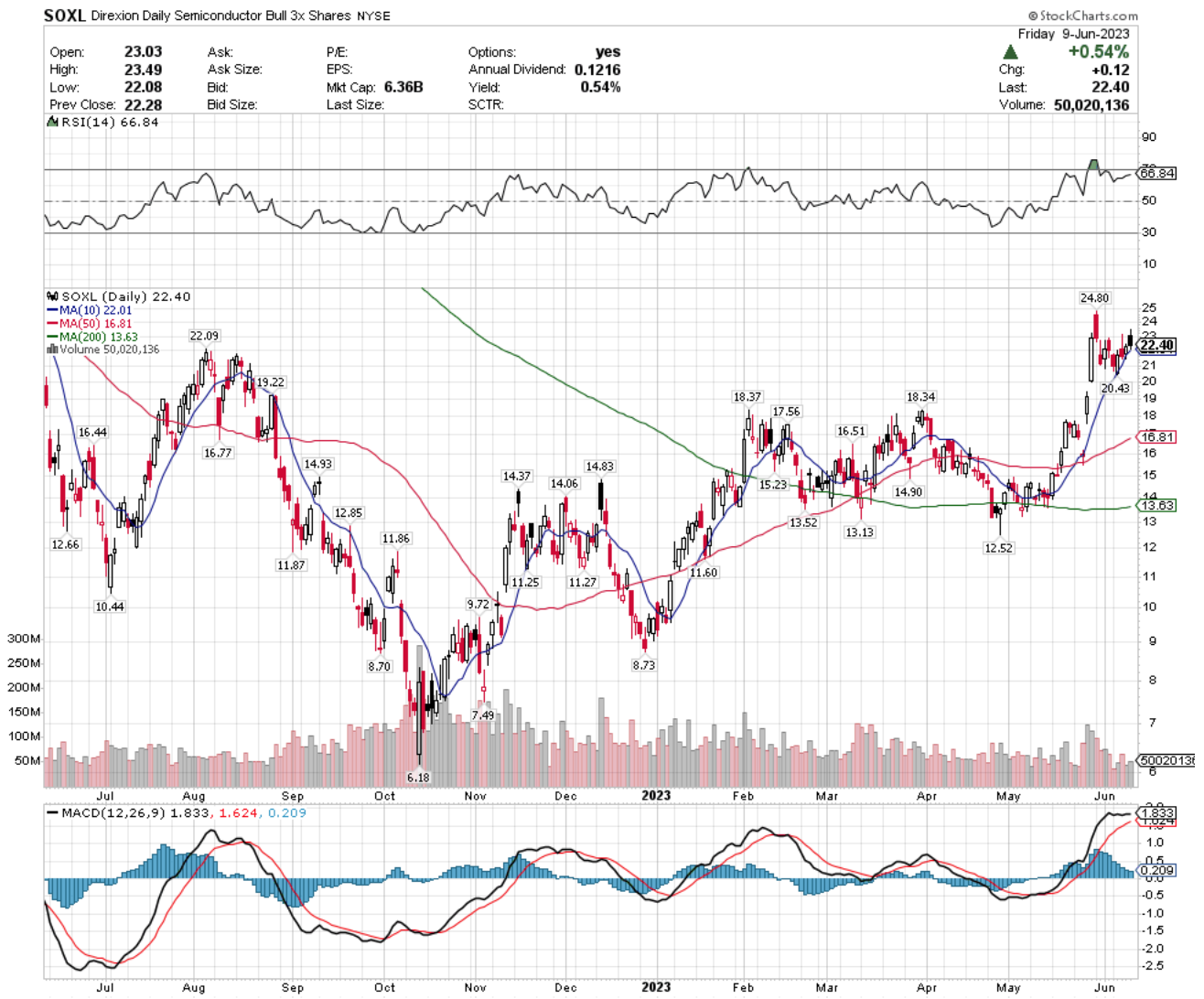
Task: Click the 66.84 RSI axis tag
Action: pyautogui.click(x=1156, y=173)
